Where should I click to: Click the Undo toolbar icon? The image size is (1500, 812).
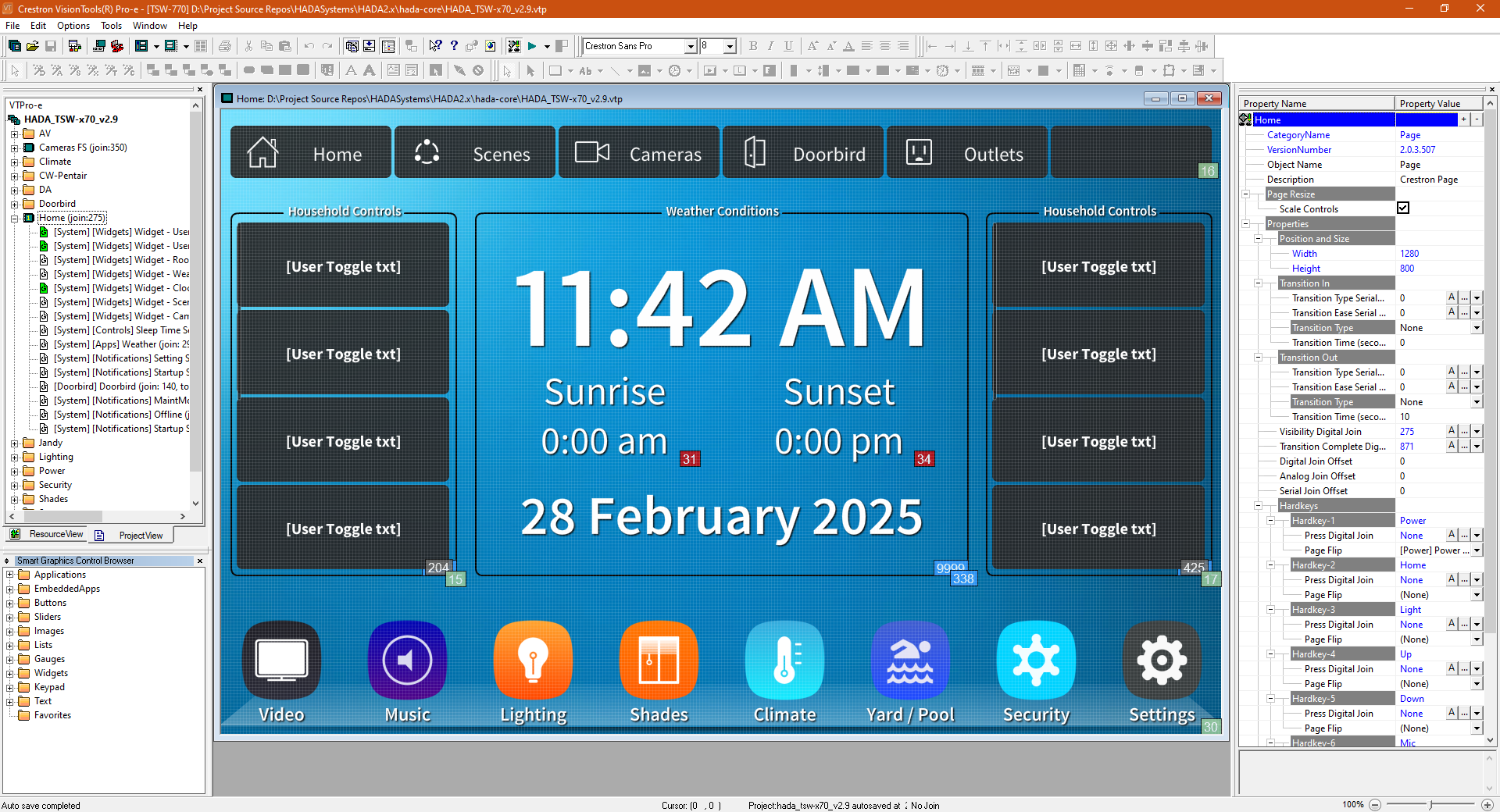coord(309,45)
